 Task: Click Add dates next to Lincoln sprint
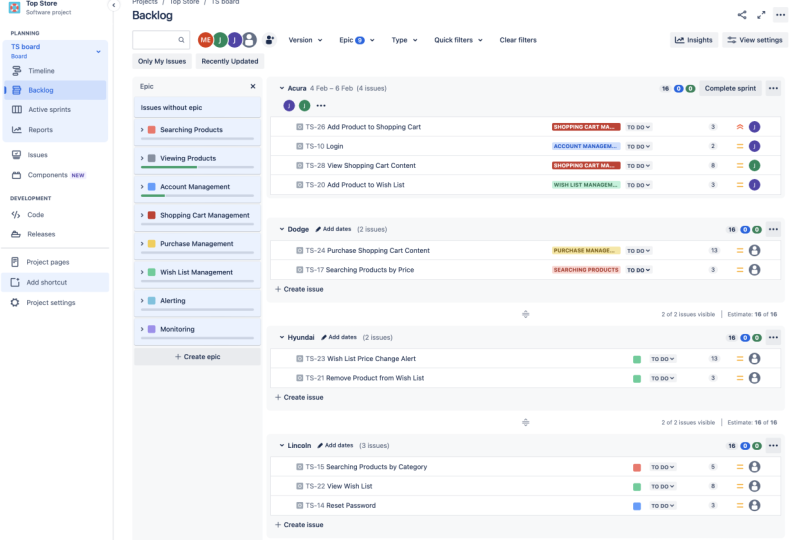335,445
